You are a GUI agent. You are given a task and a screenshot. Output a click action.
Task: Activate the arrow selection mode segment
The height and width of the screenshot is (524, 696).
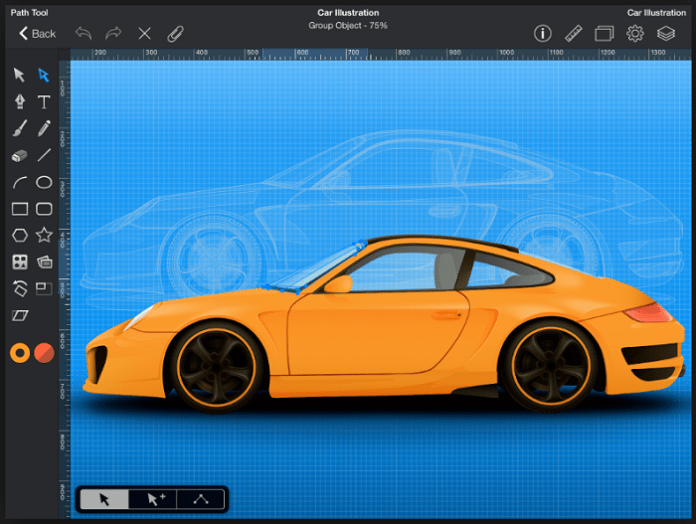click(x=106, y=499)
